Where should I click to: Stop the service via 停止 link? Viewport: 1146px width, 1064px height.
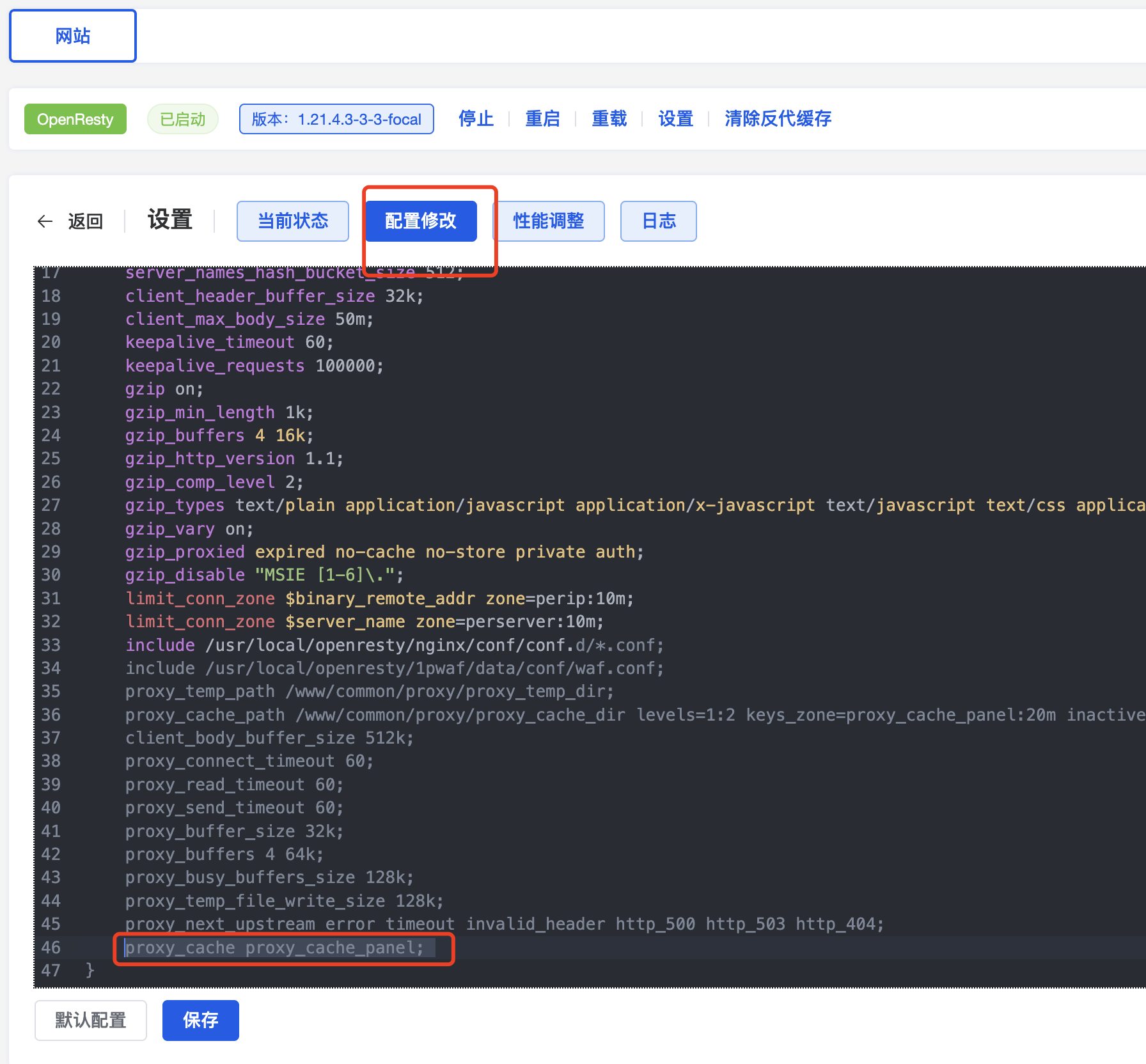[476, 119]
